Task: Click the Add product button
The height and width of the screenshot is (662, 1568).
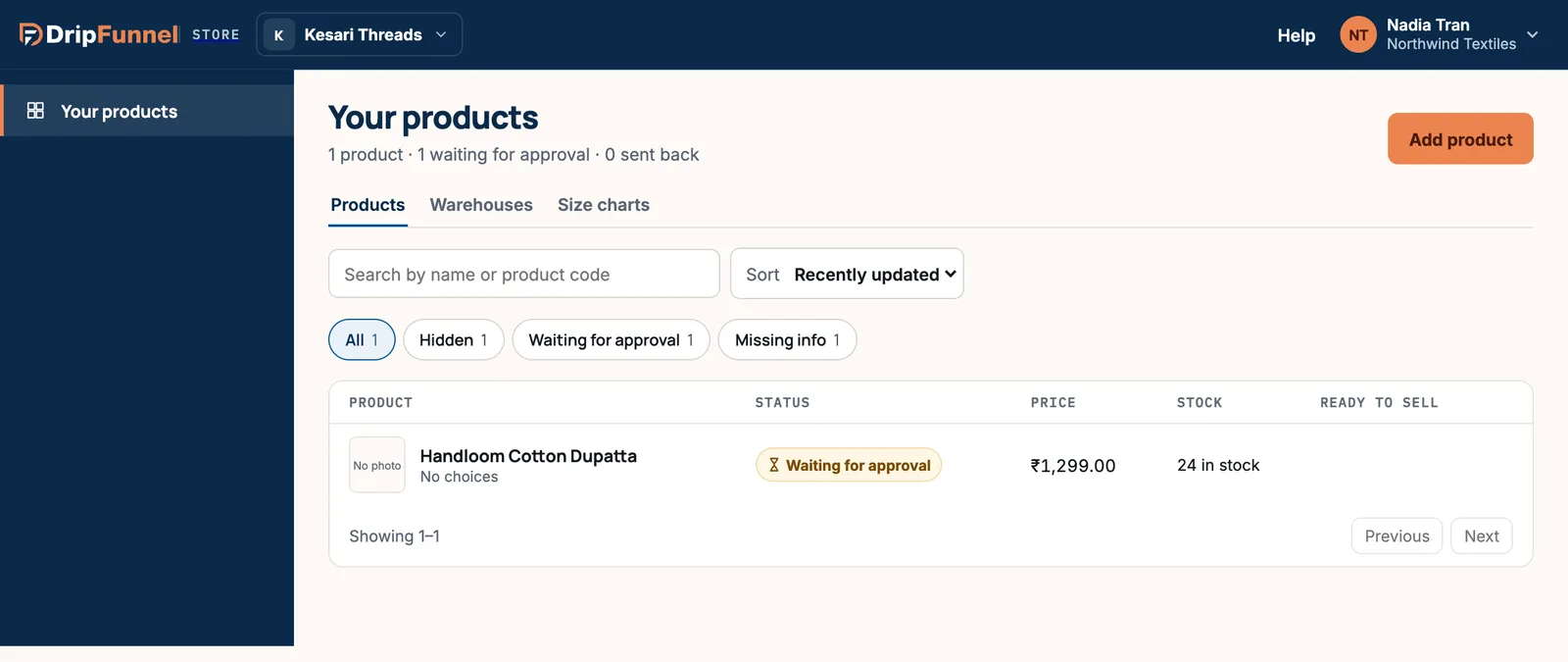Action: [1460, 139]
